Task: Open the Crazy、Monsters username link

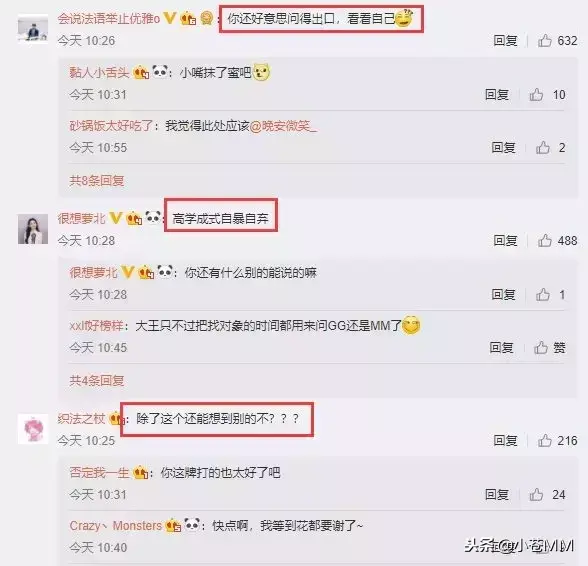Action: [x=116, y=525]
